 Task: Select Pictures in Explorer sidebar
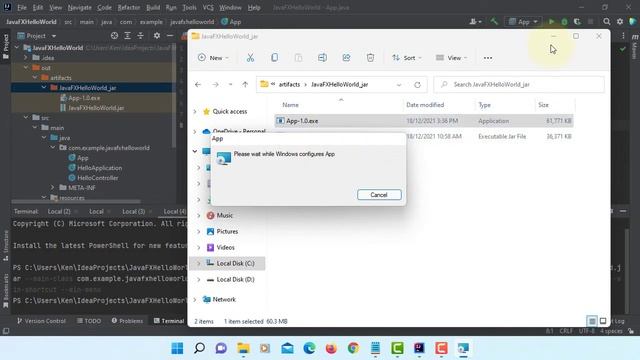click(227, 231)
